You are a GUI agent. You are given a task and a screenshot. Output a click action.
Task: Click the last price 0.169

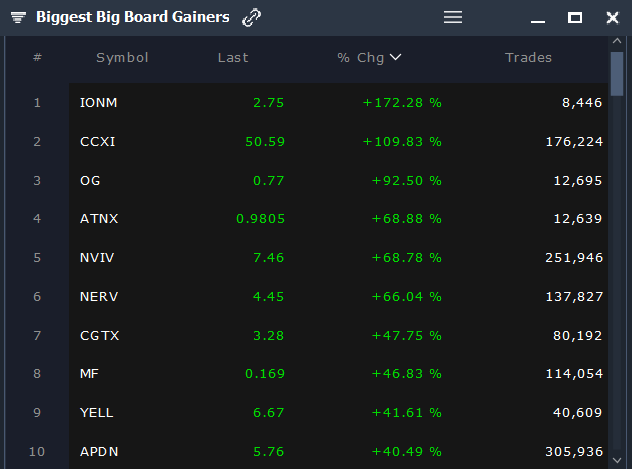click(265, 374)
